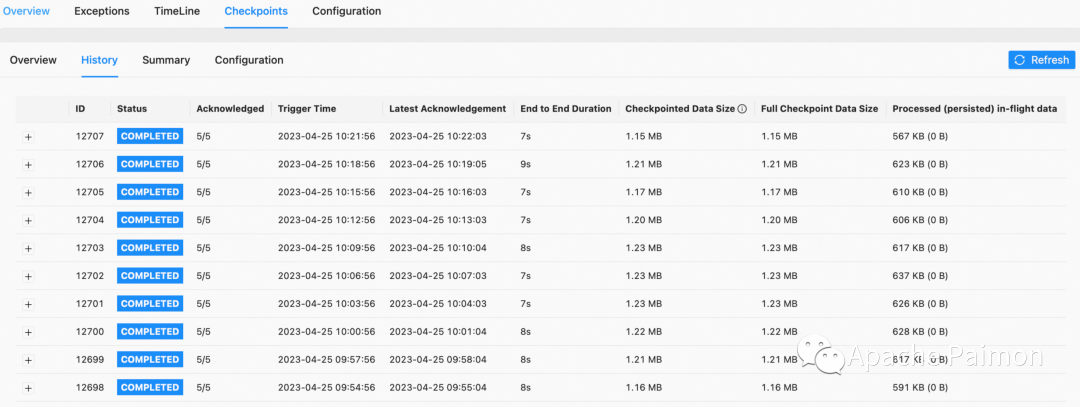This screenshot has width=1080, height=407.
Task: Click ID cell 12700
Action: click(90, 332)
